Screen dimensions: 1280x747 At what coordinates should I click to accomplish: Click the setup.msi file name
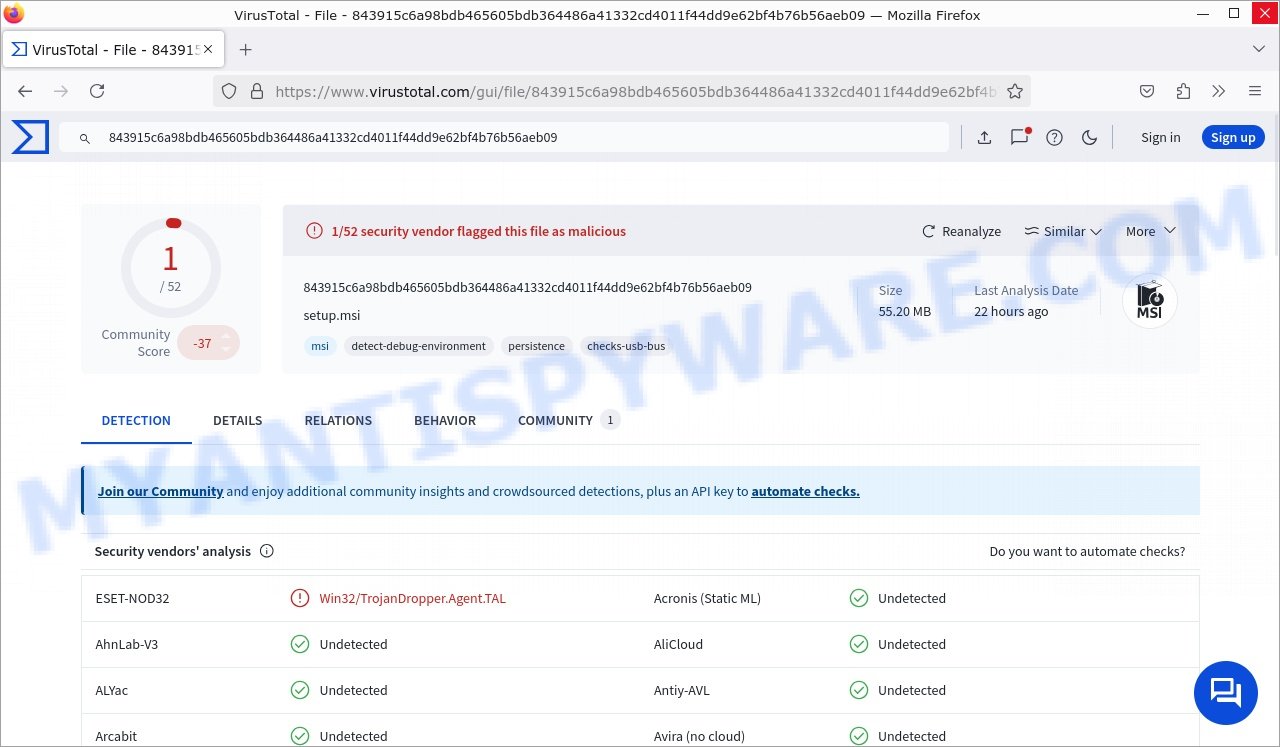(x=331, y=315)
